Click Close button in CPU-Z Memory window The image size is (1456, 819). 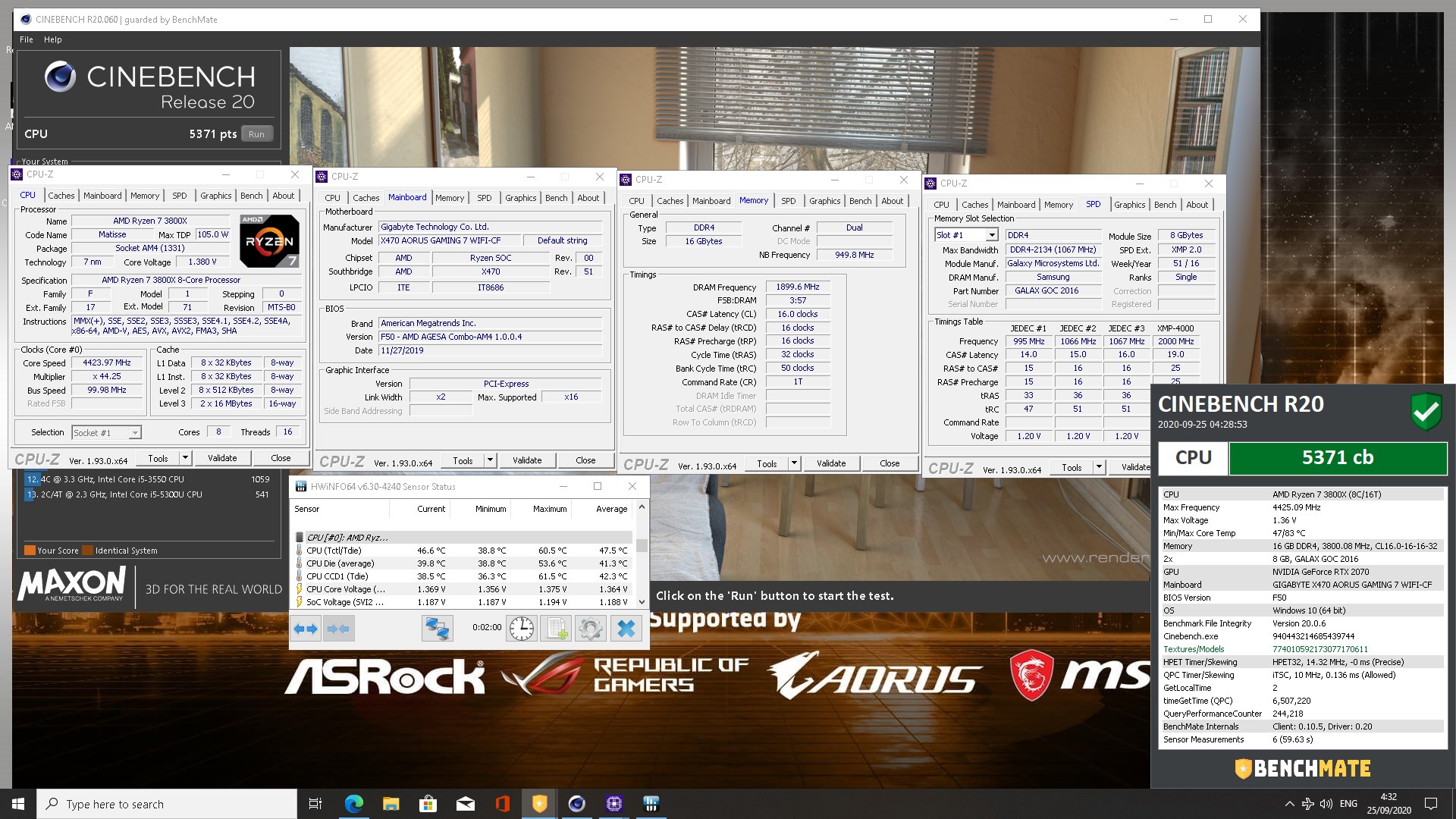(x=890, y=463)
